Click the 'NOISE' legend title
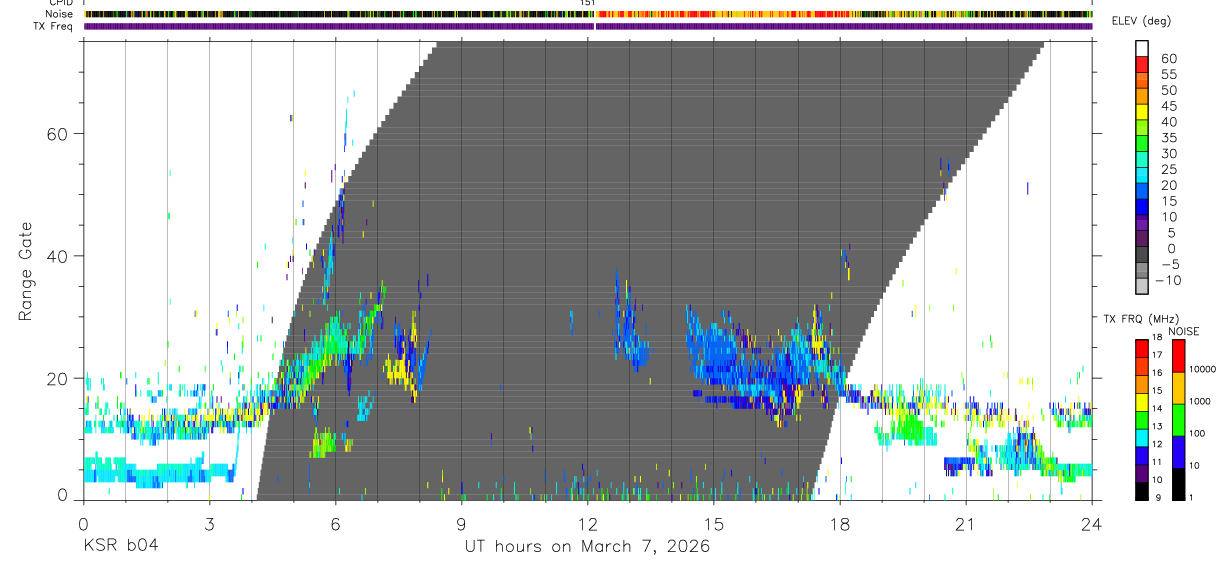The height and width of the screenshot is (567, 1228). click(1183, 331)
